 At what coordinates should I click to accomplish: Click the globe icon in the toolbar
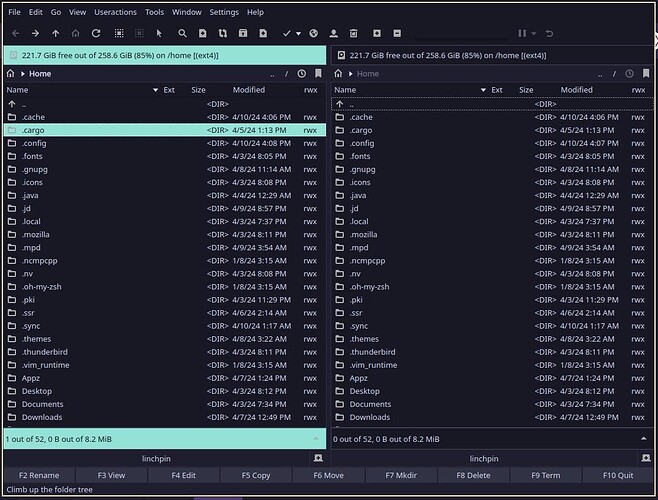point(313,34)
